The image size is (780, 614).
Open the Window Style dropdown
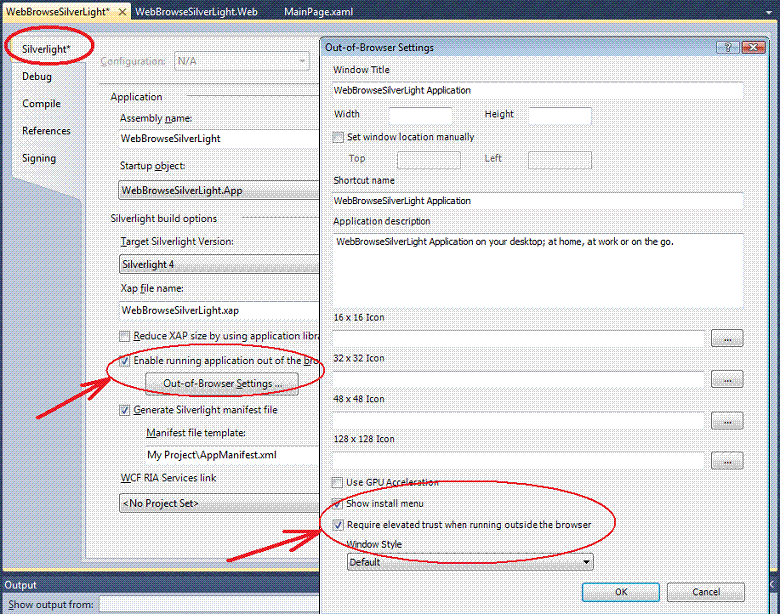click(470, 562)
